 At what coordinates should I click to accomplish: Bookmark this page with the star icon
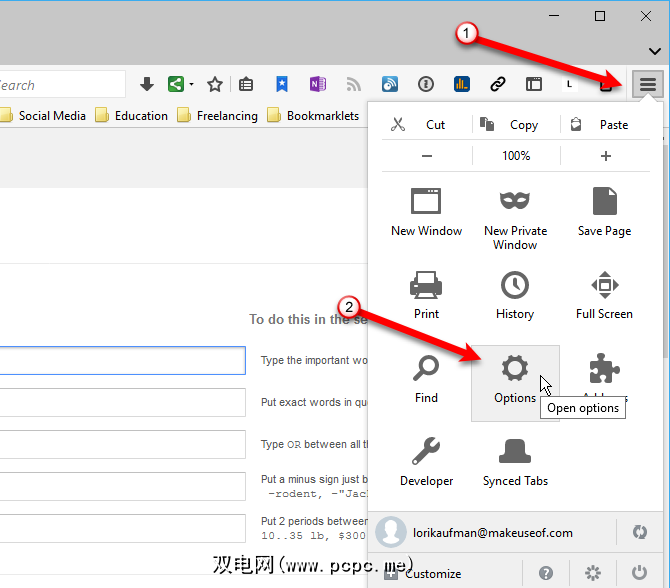(x=215, y=84)
